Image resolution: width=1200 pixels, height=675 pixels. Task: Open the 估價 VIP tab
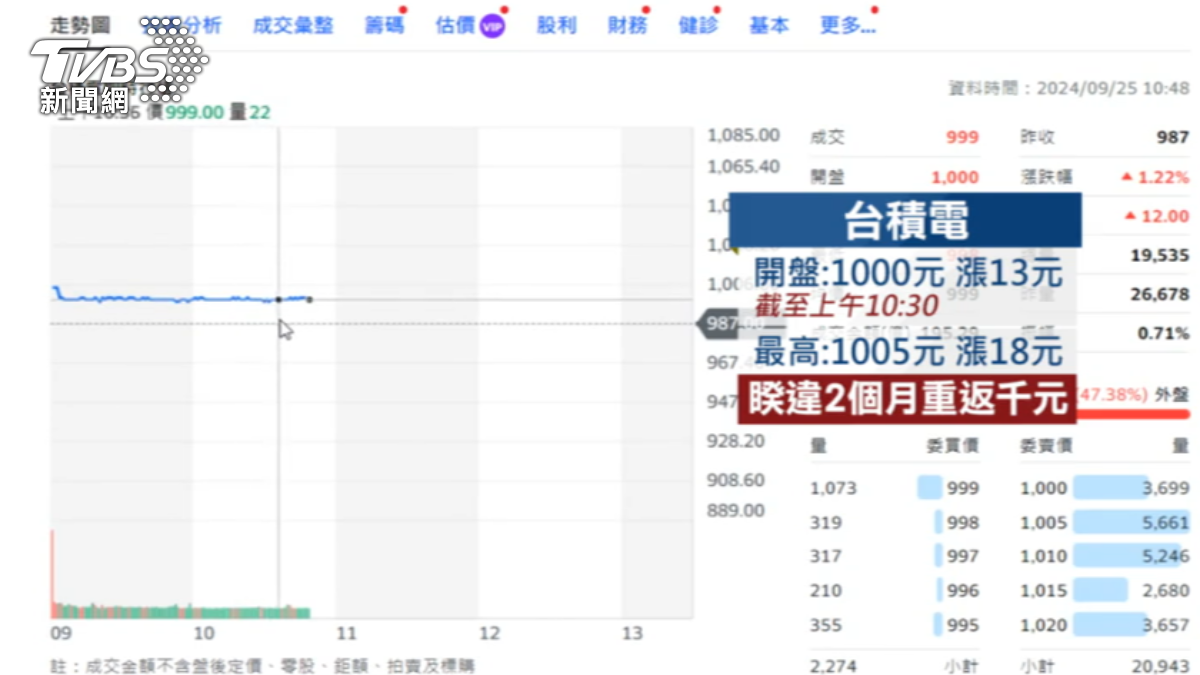(470, 25)
